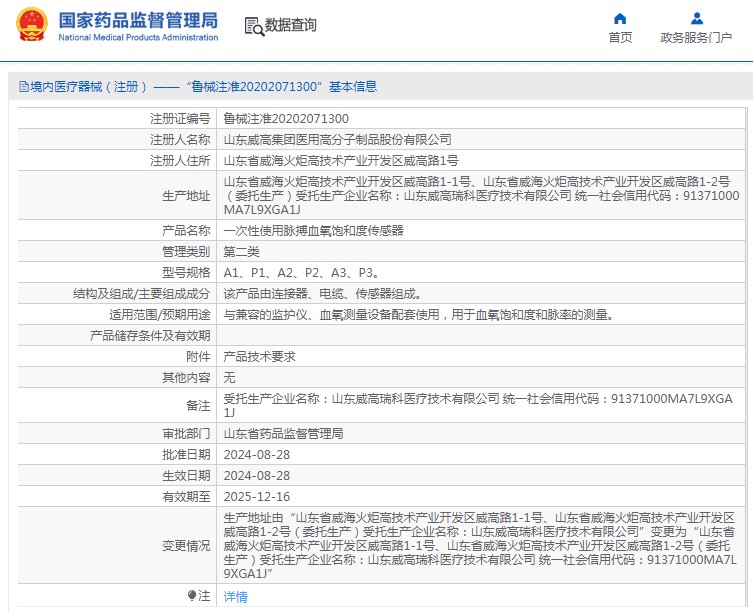The height and width of the screenshot is (613, 753).
Task: Click the 政务服务门户 label
Action: pos(696,37)
